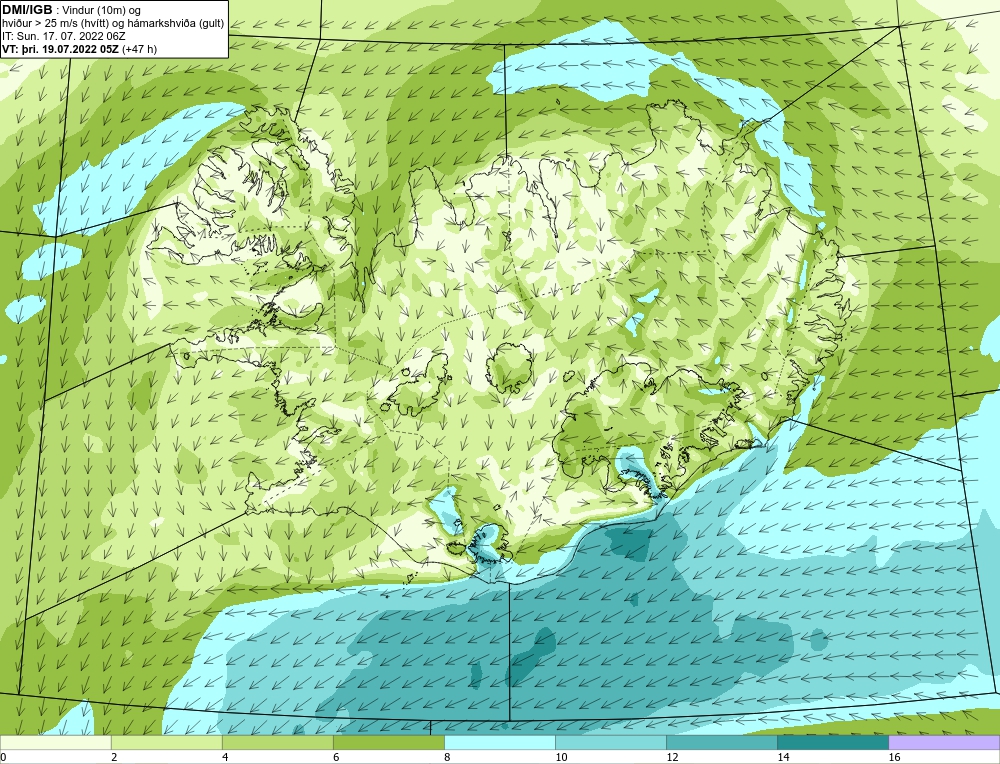Click the 10–12 m/s turquoise swatch
Screen dimensions: 1000x764
coord(610,742)
